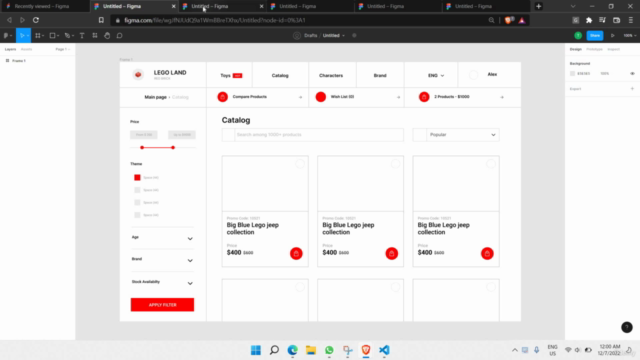Reload the page in browser
Screen dimensions: 640x360
pos(36,20)
